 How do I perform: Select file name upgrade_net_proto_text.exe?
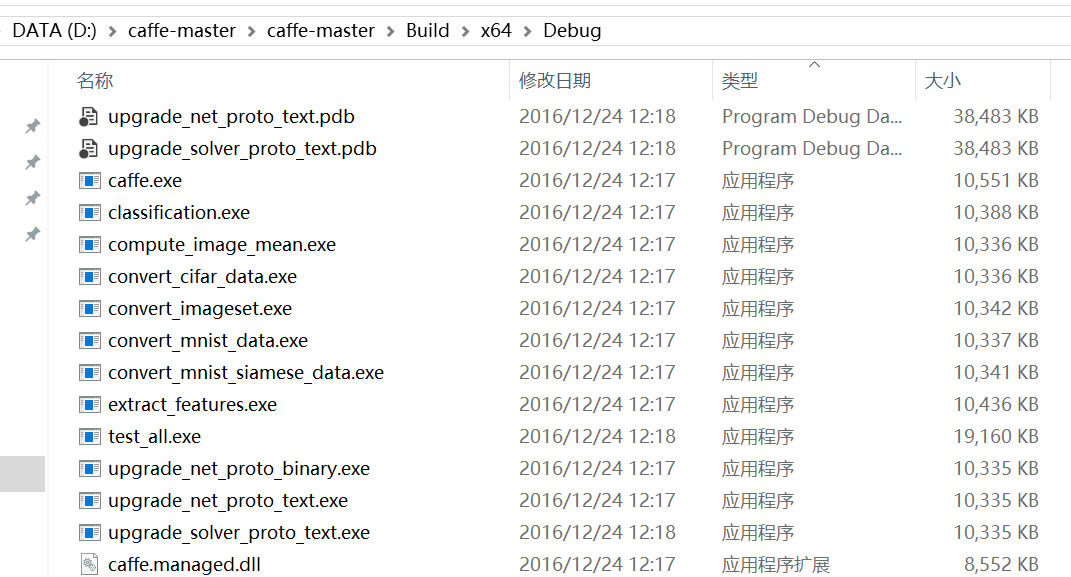tap(228, 501)
